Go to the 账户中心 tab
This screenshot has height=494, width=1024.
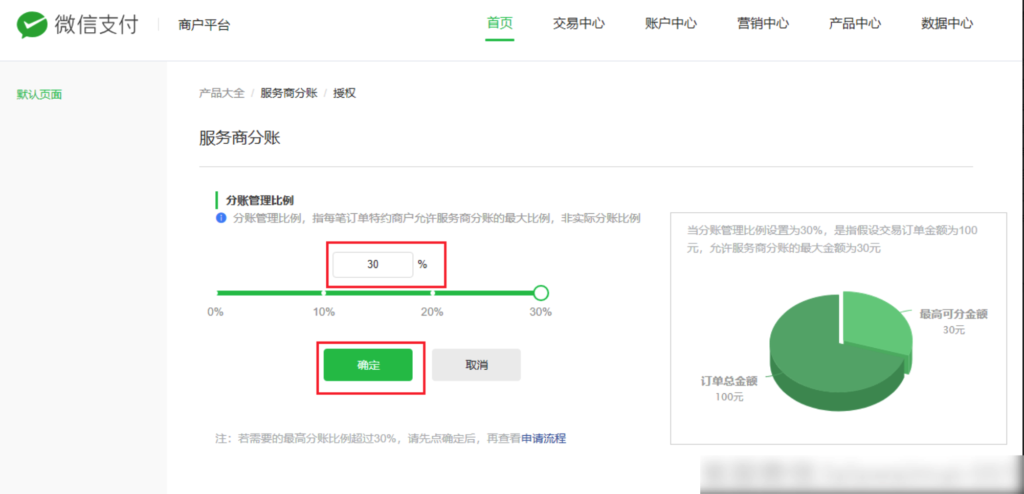670,24
